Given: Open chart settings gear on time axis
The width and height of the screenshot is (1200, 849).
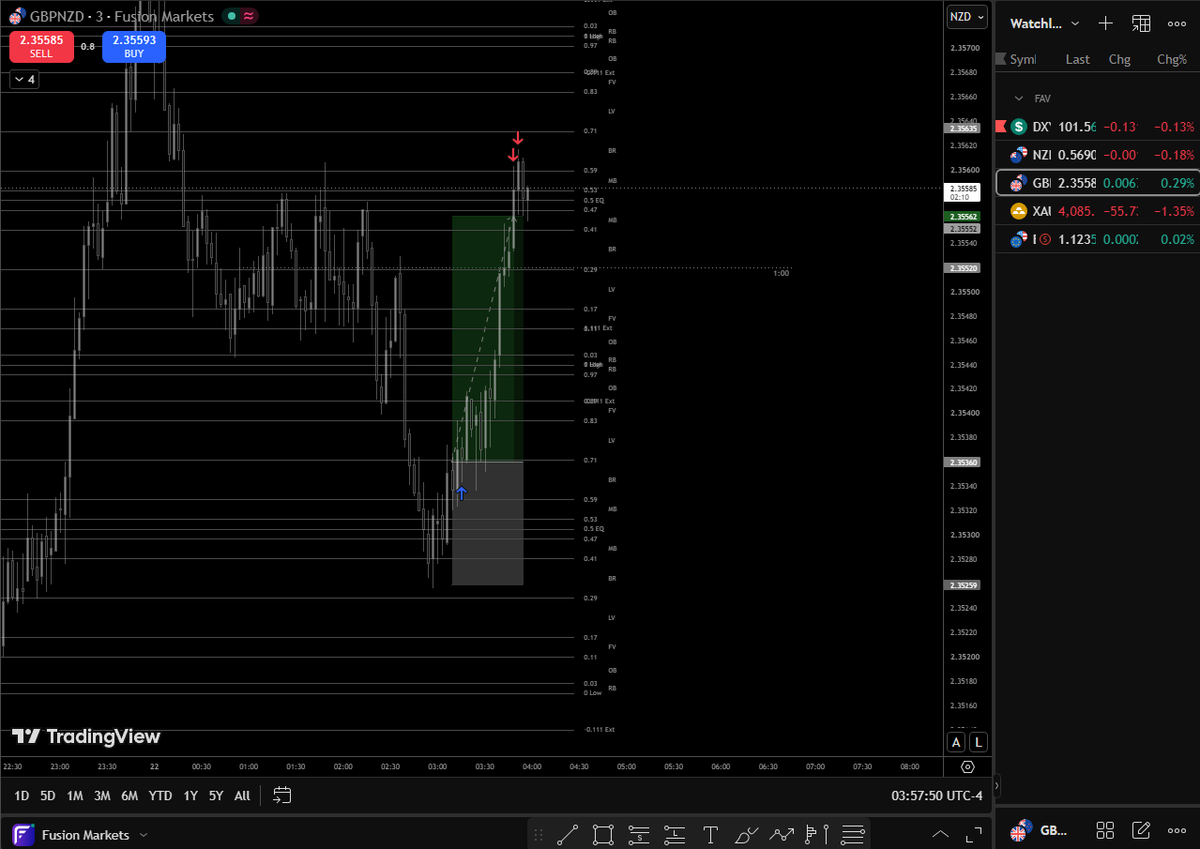Looking at the screenshot, I should [x=967, y=767].
